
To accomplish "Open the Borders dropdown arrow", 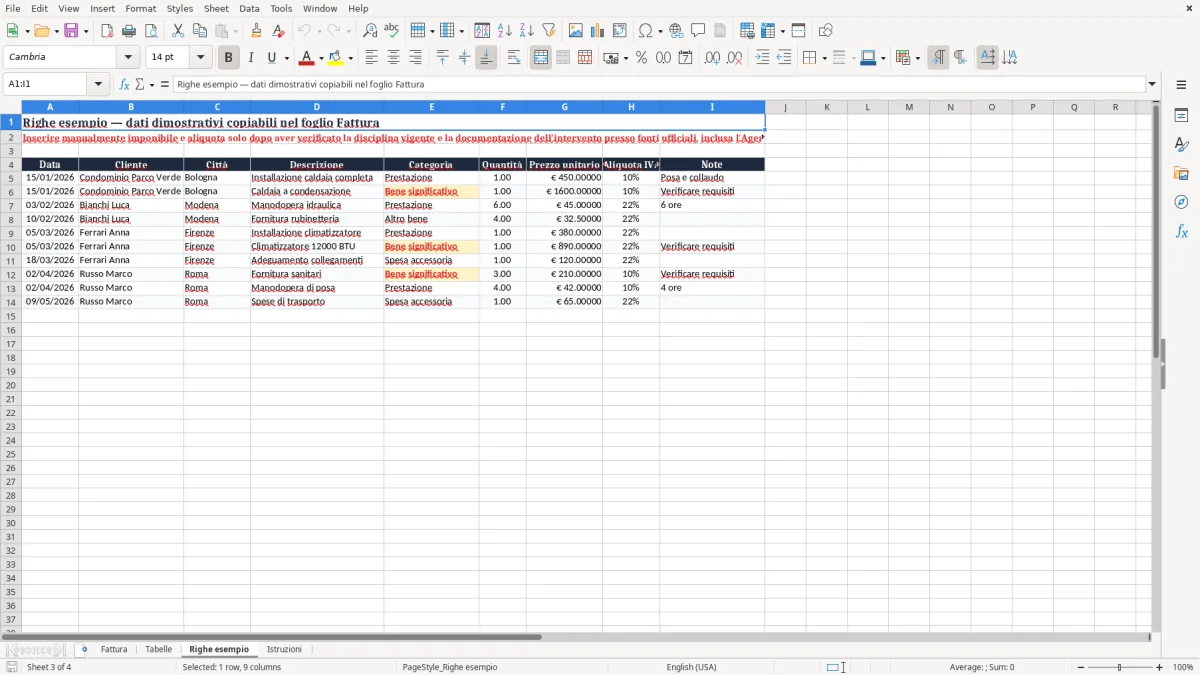I will [x=824, y=58].
